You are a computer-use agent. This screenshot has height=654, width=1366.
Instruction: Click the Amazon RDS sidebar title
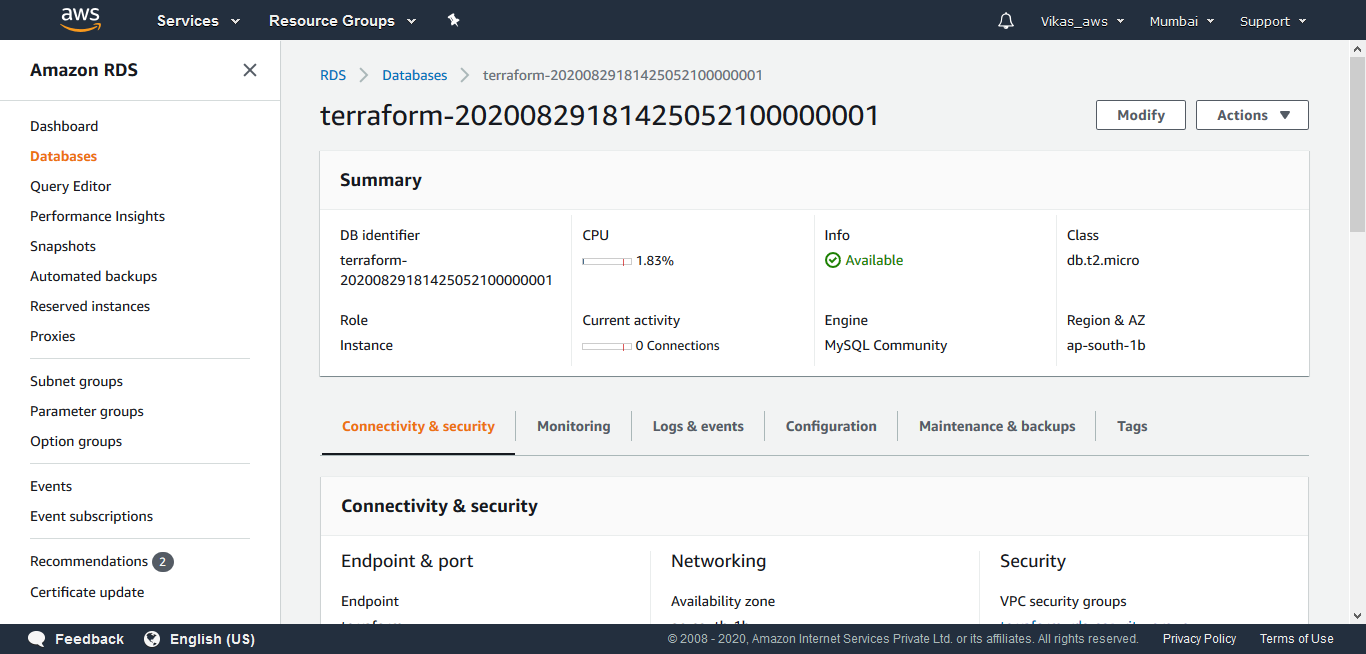(84, 70)
